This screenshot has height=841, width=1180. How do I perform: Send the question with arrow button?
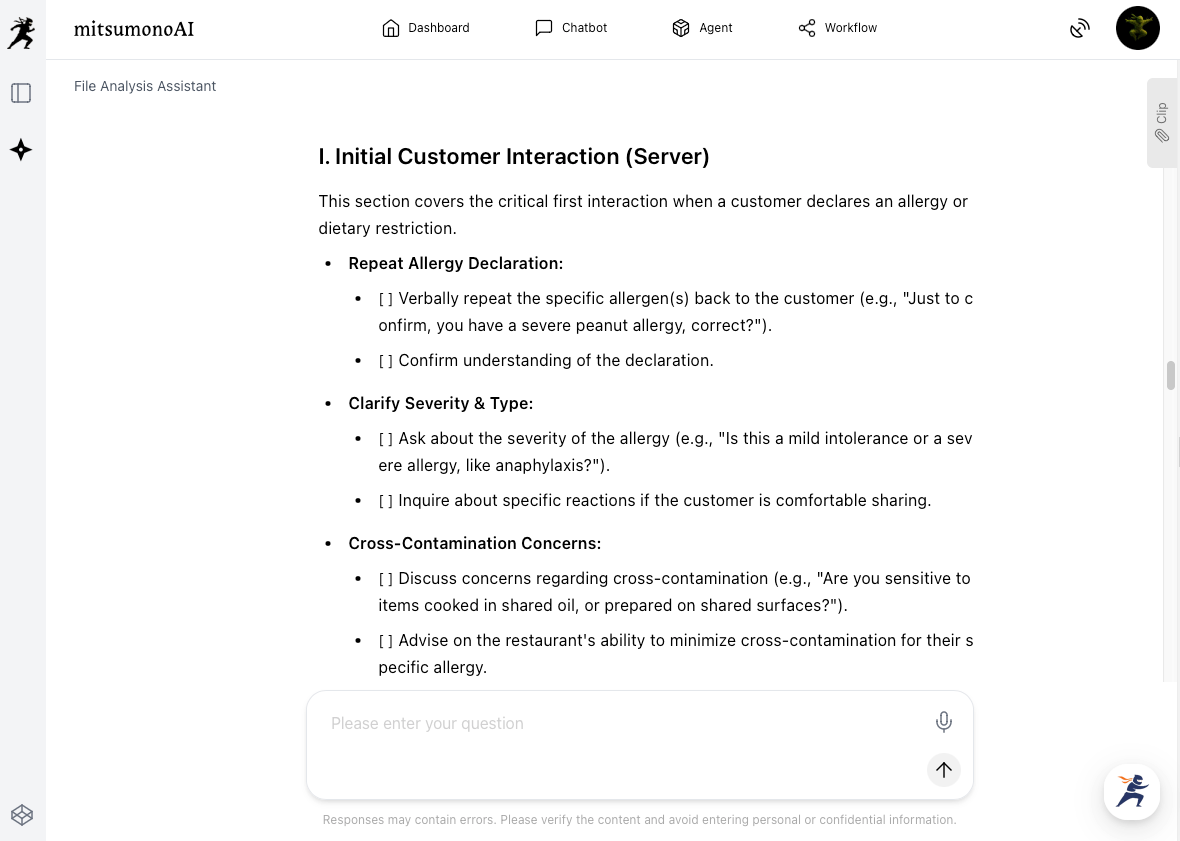pos(943,770)
